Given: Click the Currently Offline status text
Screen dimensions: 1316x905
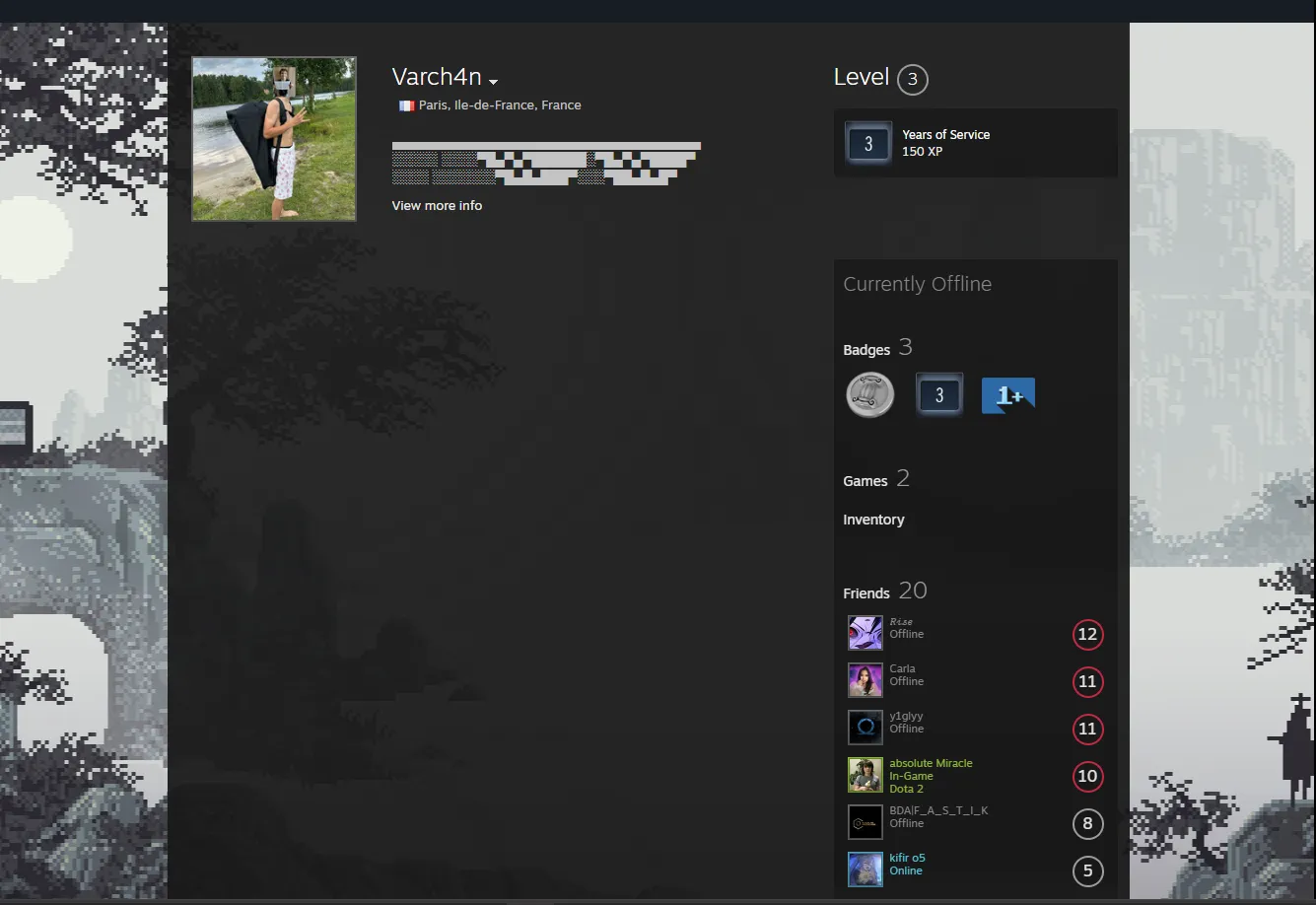Looking at the screenshot, I should coord(917,284).
